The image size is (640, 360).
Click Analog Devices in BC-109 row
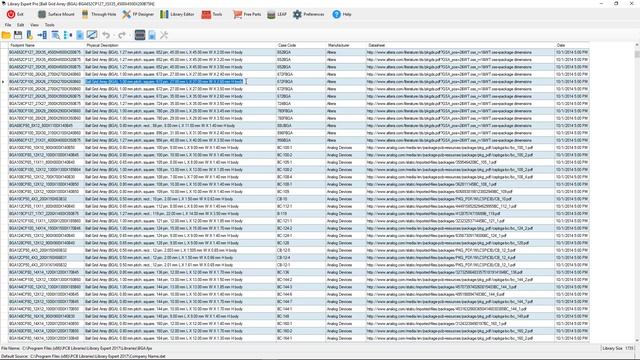pos(346,191)
